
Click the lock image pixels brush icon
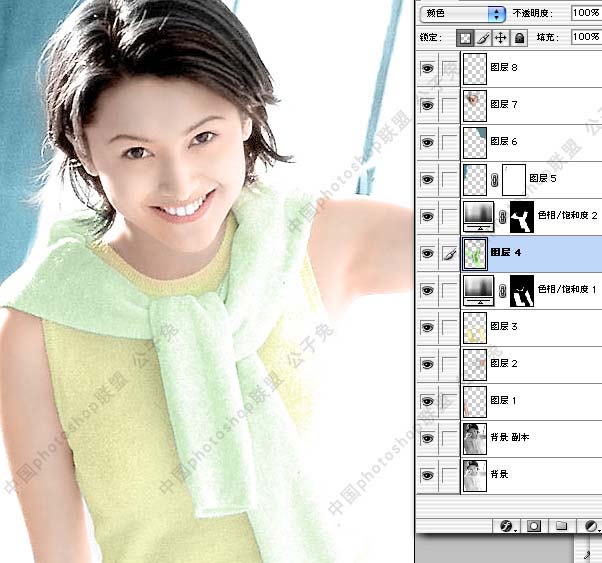(x=483, y=38)
